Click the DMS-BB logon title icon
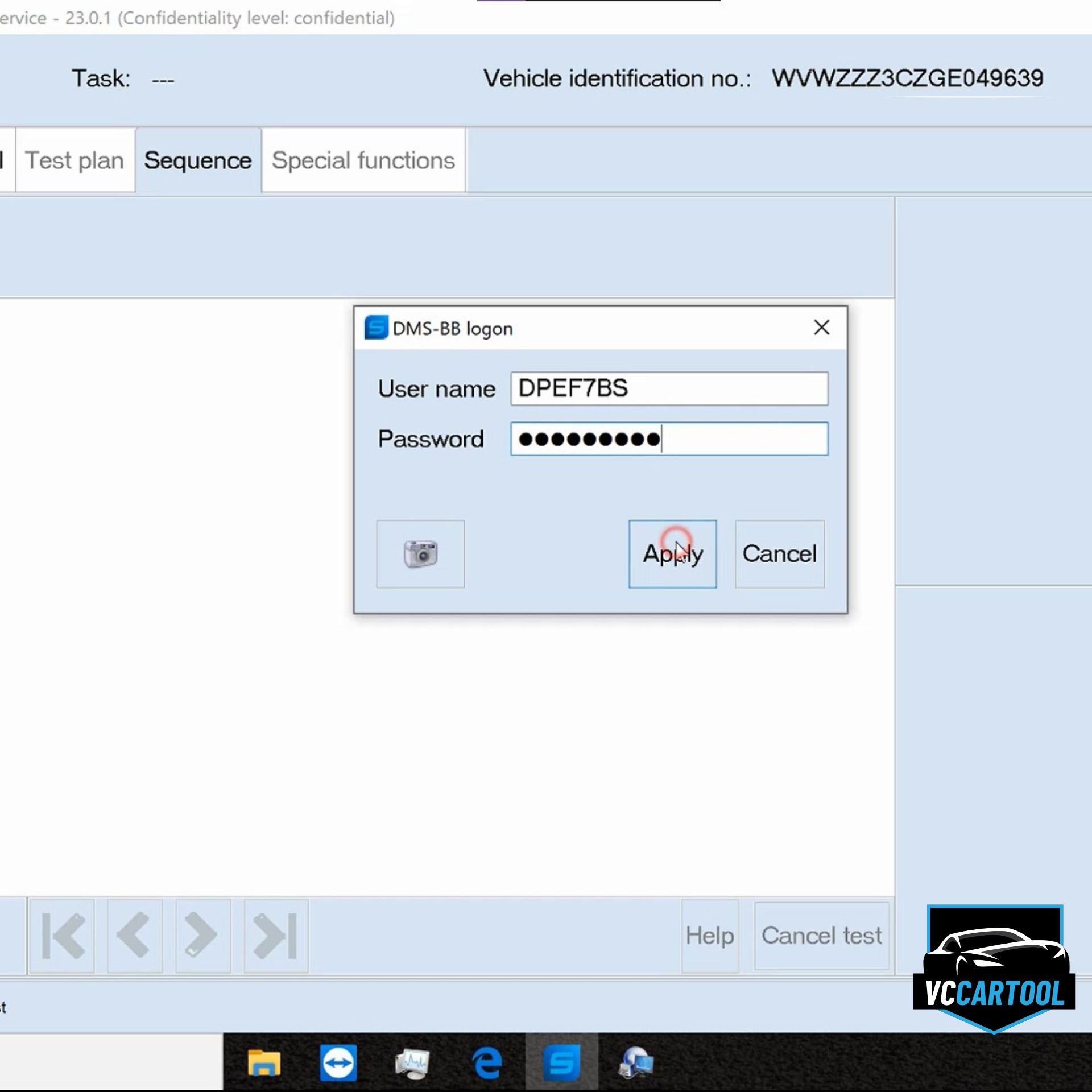This screenshot has width=1092, height=1092. coord(376,328)
